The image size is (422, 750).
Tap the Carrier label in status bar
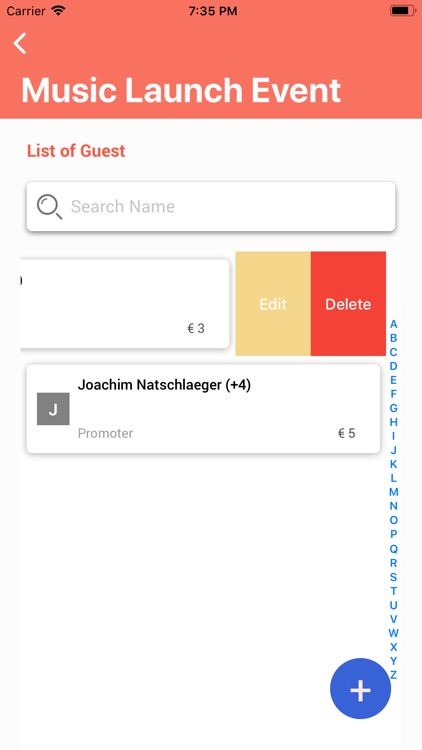tap(26, 11)
